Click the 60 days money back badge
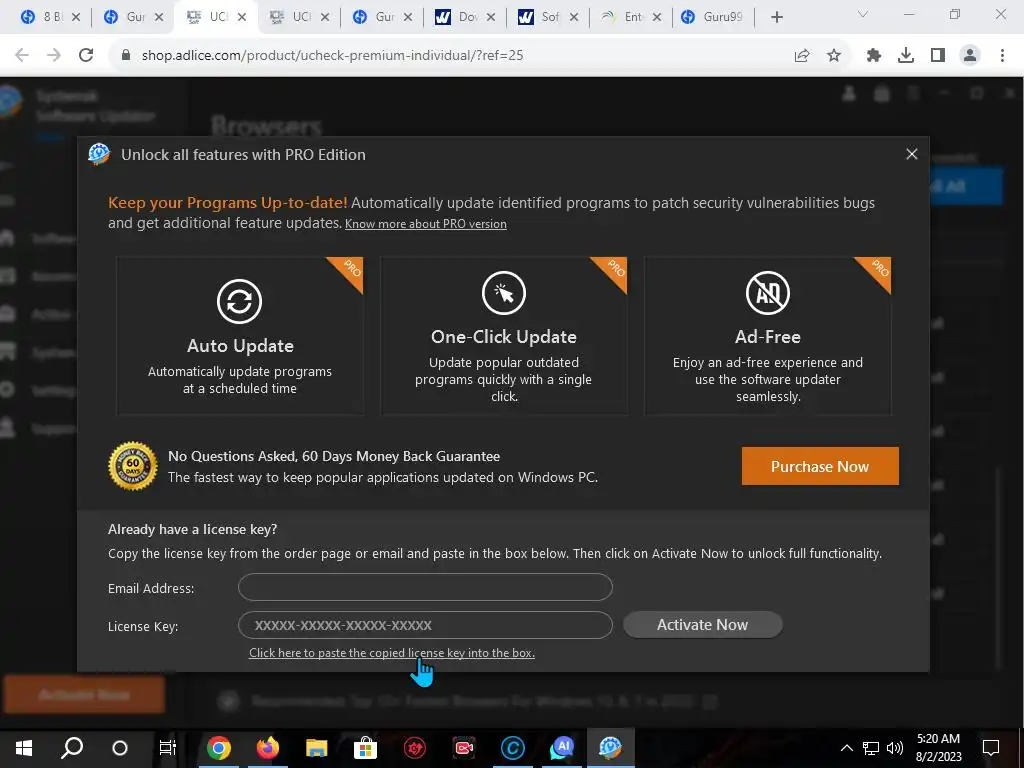 (x=133, y=466)
